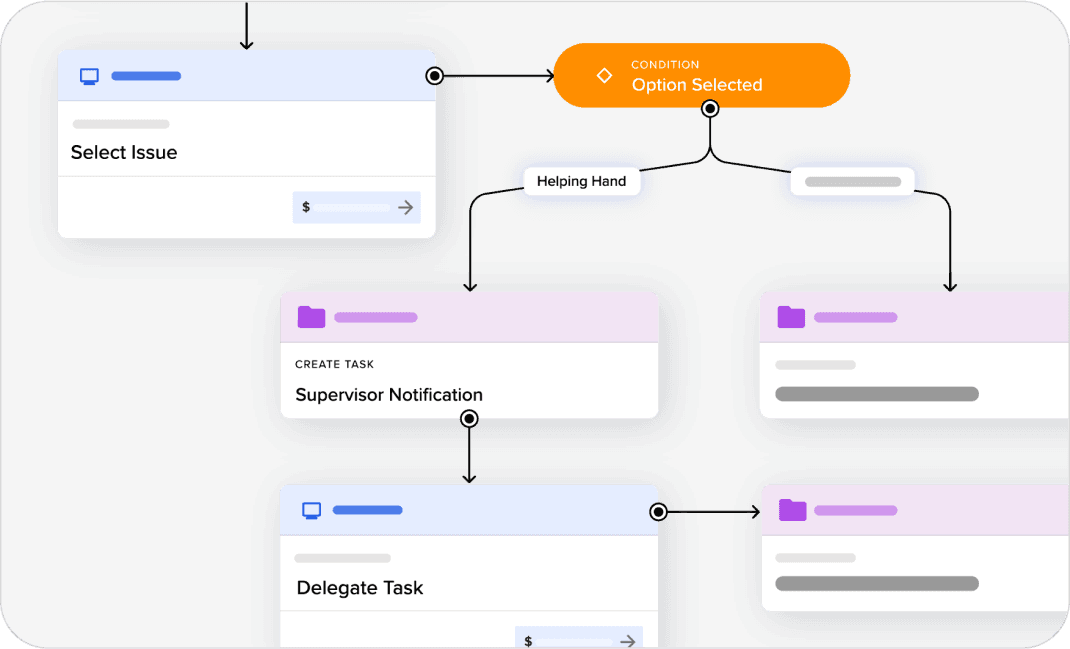
Task: Click the connector dot below Option Selected
Action: [710, 109]
